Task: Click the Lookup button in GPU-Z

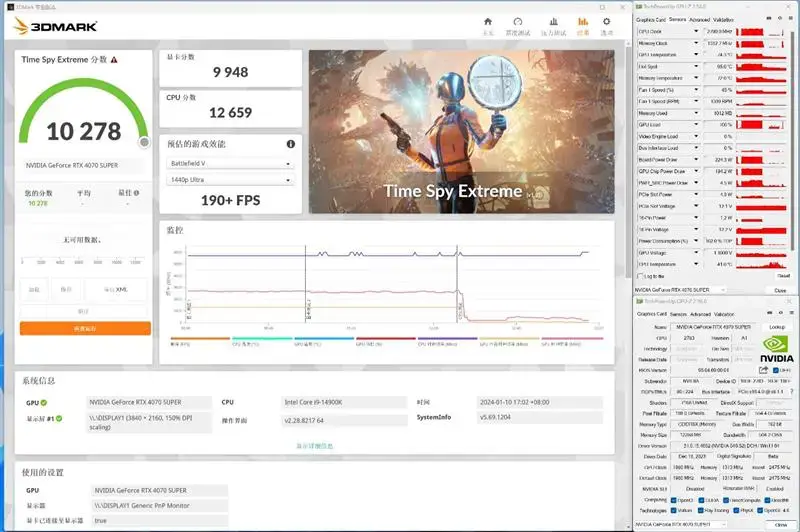Action: pyautogui.click(x=777, y=327)
